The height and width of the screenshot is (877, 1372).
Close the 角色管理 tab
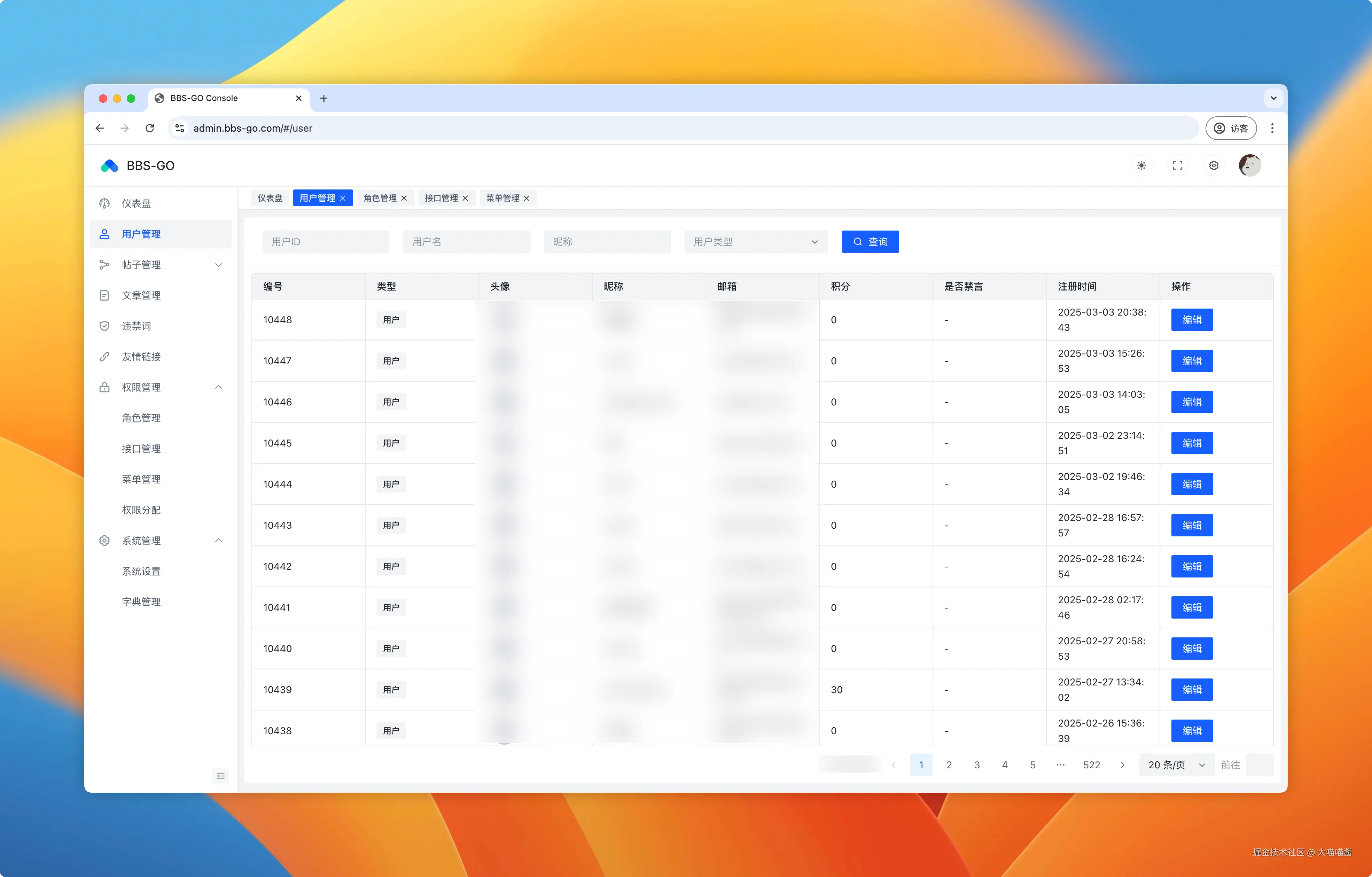point(404,198)
